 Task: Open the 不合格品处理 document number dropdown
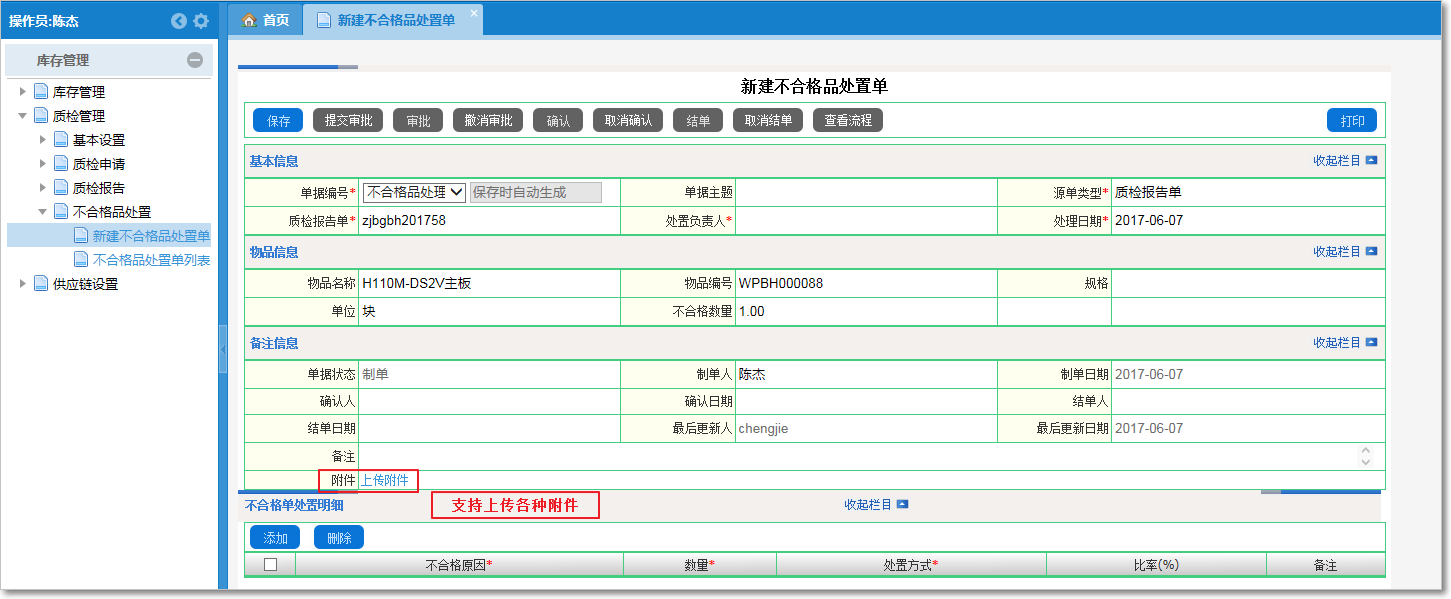414,192
